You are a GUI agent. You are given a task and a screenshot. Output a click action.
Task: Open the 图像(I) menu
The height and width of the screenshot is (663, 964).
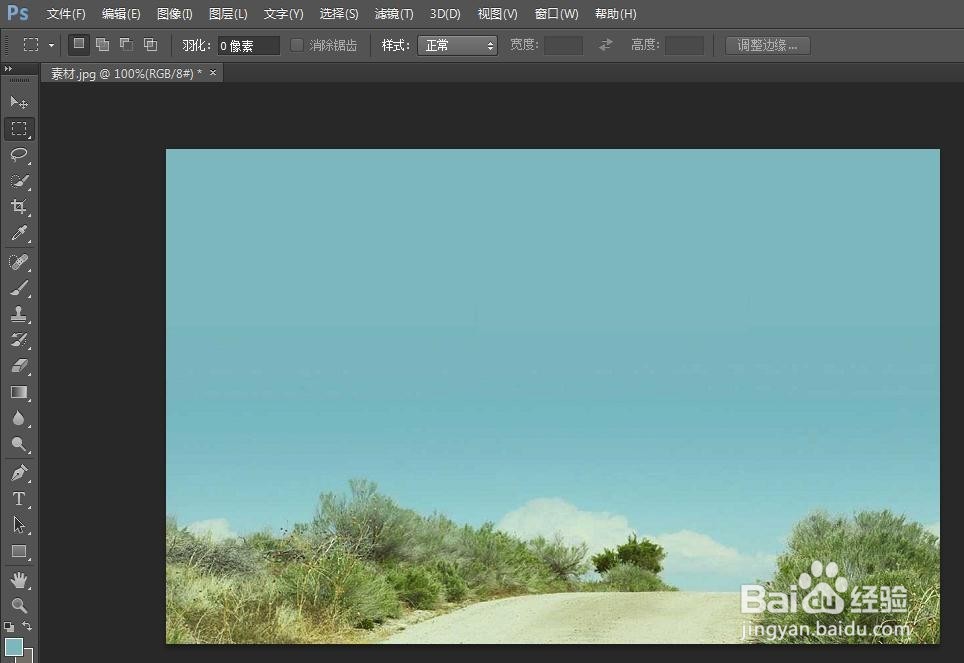tap(175, 14)
